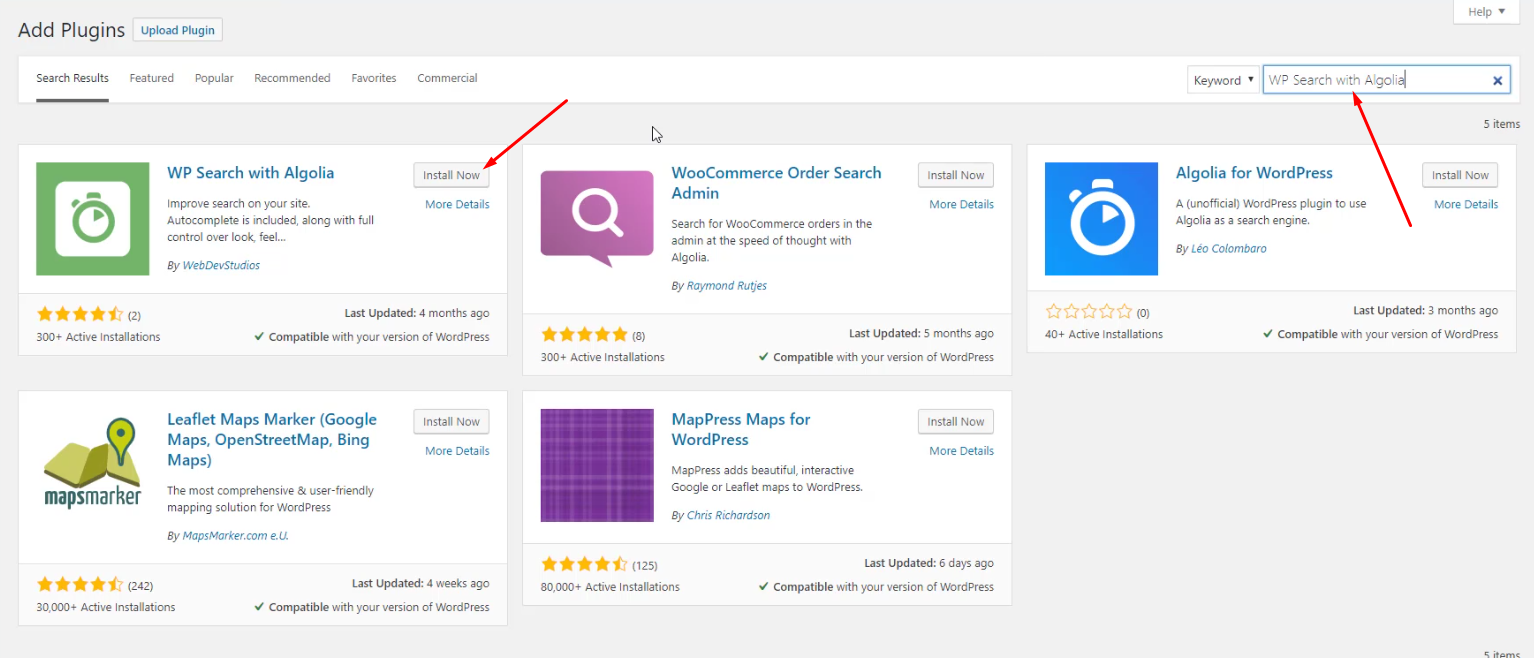Click the empty star rating of Algolia for WordPress
The image size is (1534, 658).
(1088, 312)
